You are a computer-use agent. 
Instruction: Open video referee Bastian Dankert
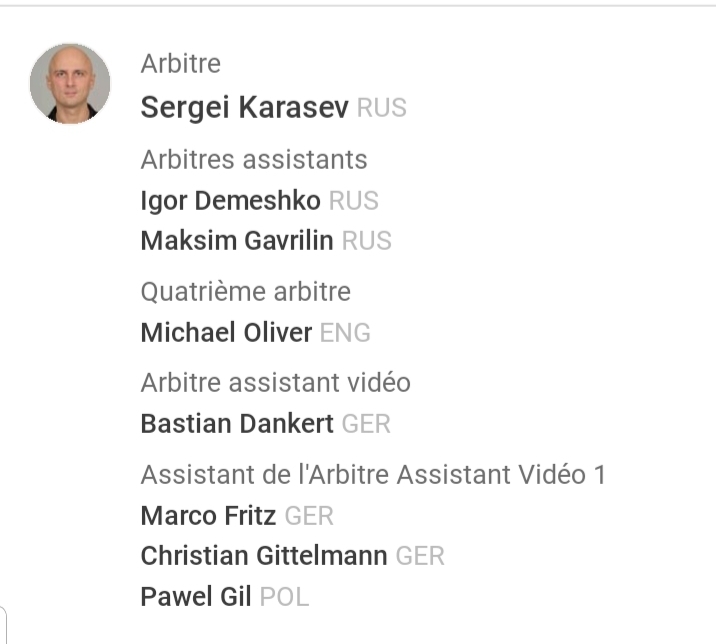click(x=237, y=424)
